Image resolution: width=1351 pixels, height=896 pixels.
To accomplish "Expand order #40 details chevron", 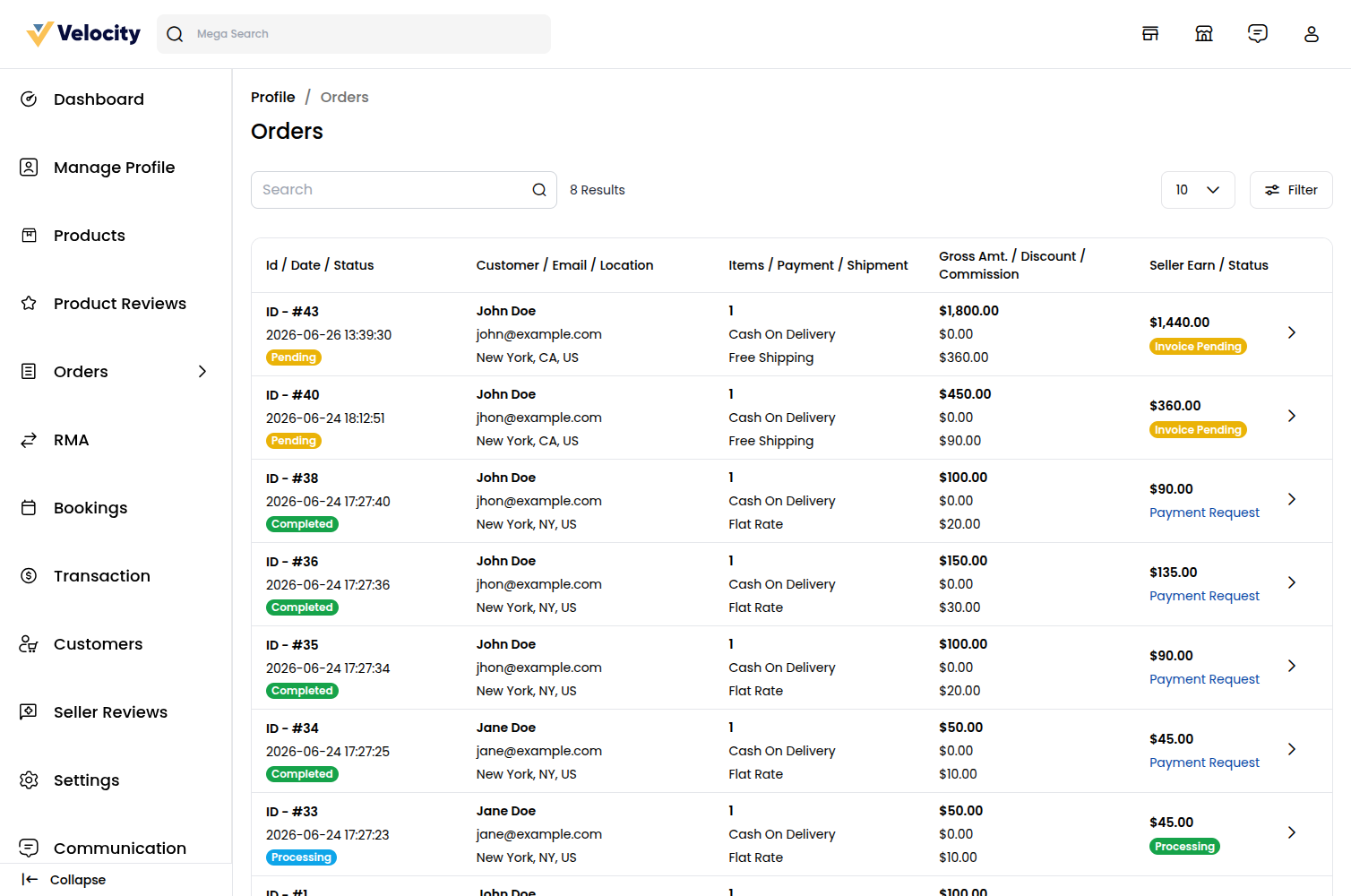I will (x=1292, y=416).
